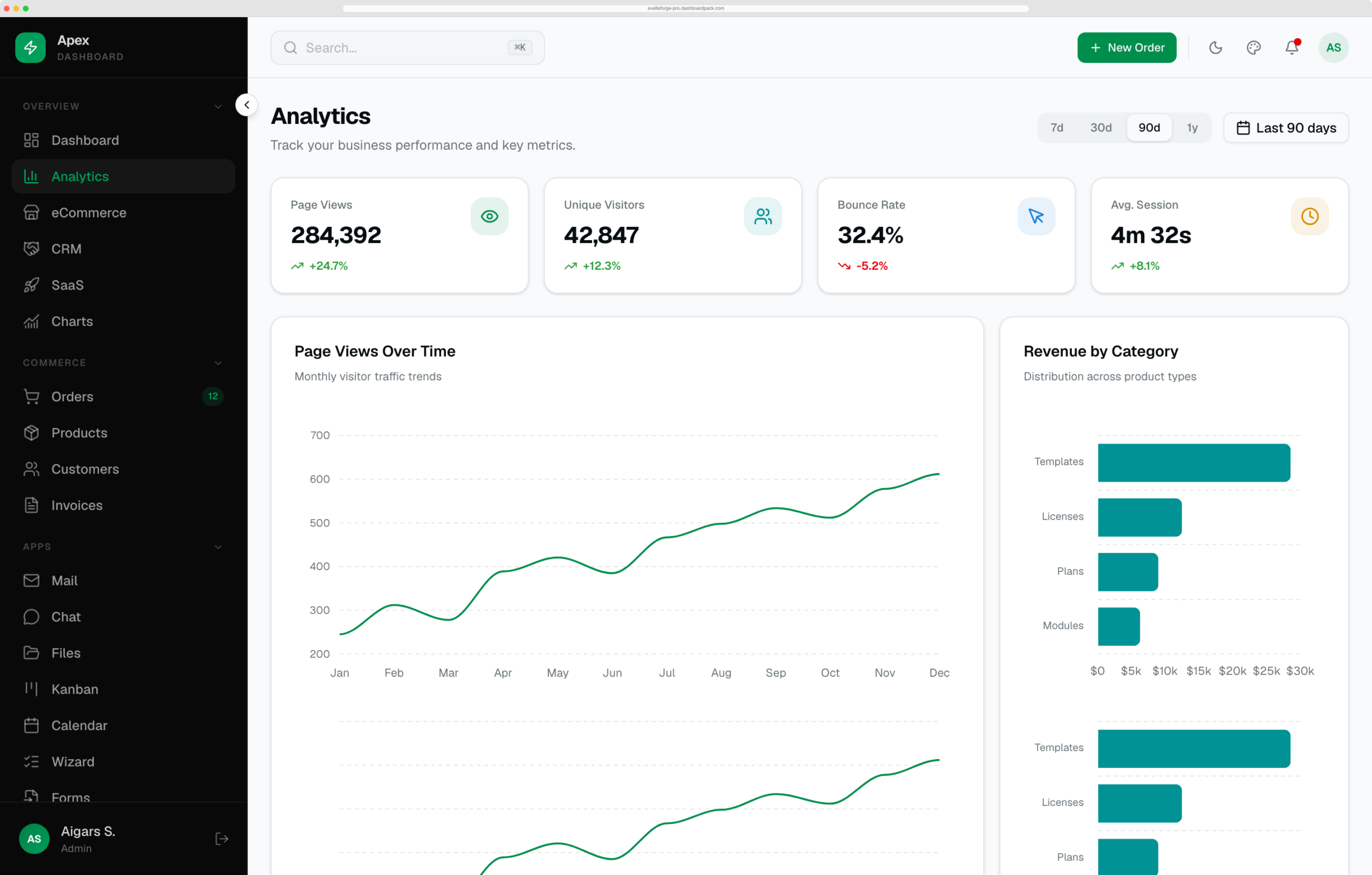Click the Calendar icon in sidebar
Image resolution: width=1372 pixels, height=875 pixels.
pyautogui.click(x=31, y=725)
